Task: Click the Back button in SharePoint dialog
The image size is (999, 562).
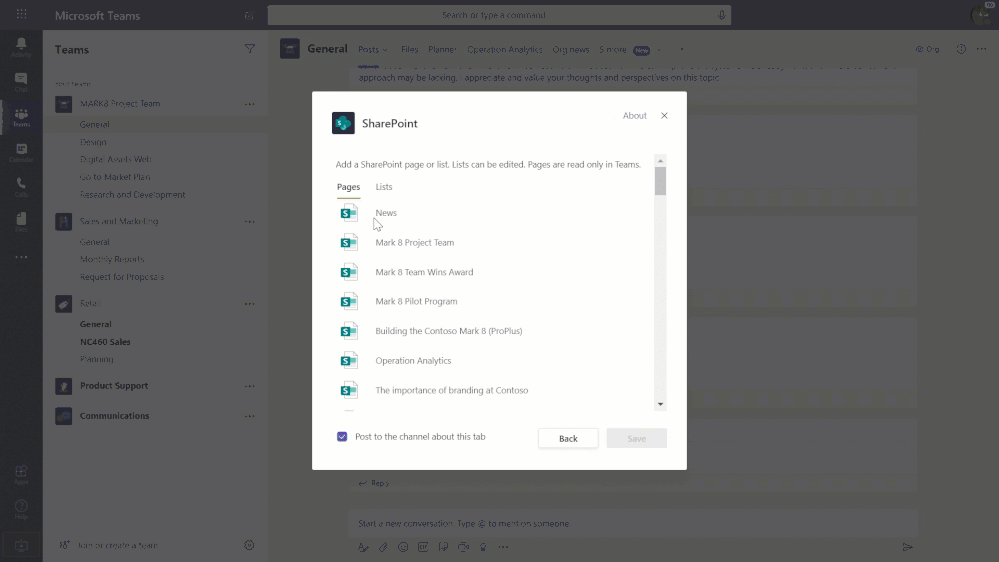Action: pos(568,438)
